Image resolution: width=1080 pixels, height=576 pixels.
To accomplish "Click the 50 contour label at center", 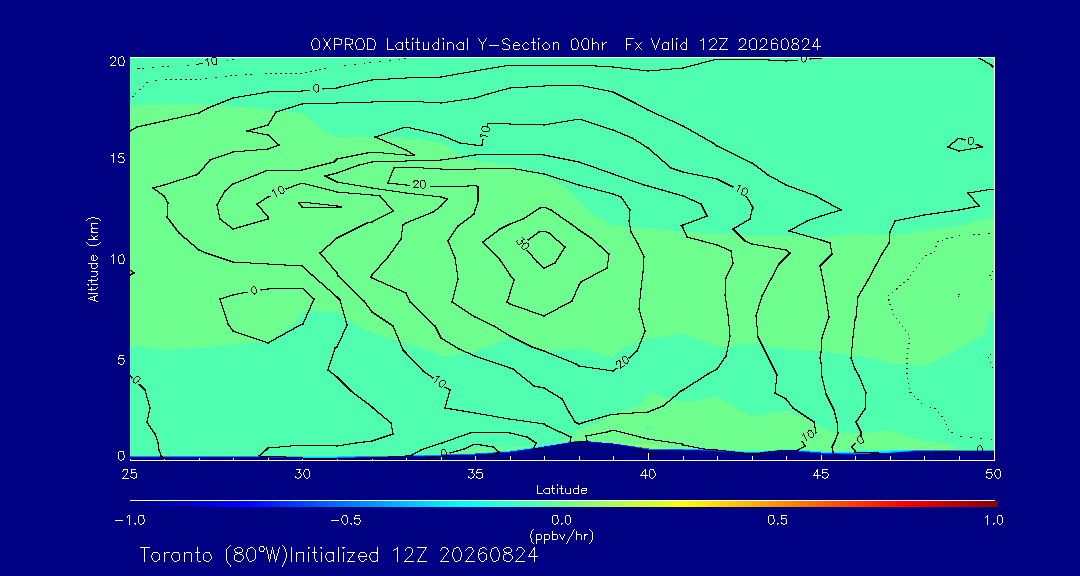I will pos(523,243).
